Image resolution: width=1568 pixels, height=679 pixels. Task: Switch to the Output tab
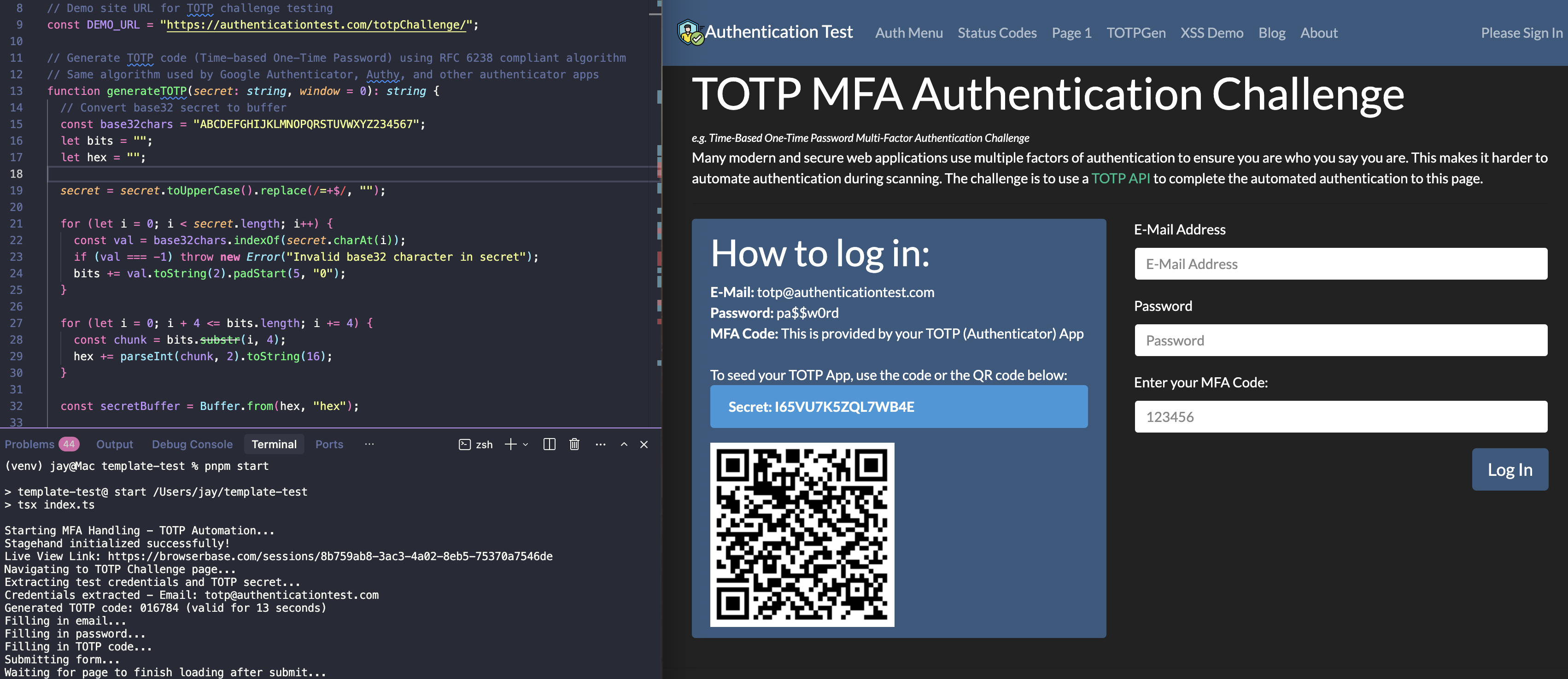114,444
